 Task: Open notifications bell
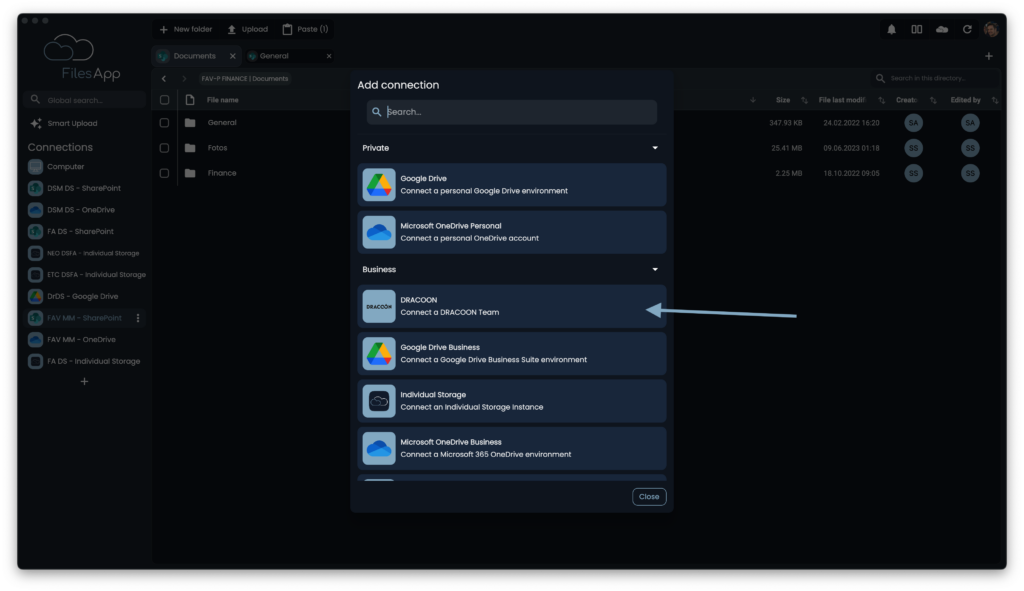pos(891,29)
